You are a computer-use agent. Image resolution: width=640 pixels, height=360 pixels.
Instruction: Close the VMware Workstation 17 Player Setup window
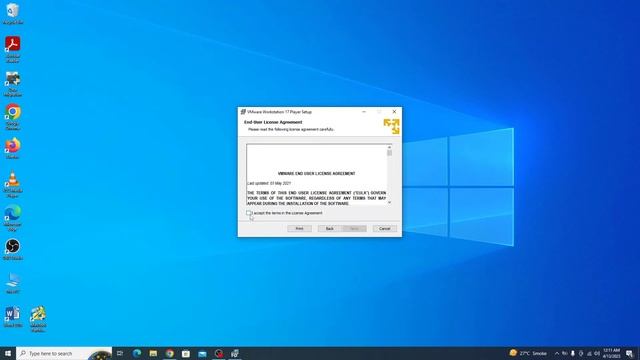coord(394,111)
